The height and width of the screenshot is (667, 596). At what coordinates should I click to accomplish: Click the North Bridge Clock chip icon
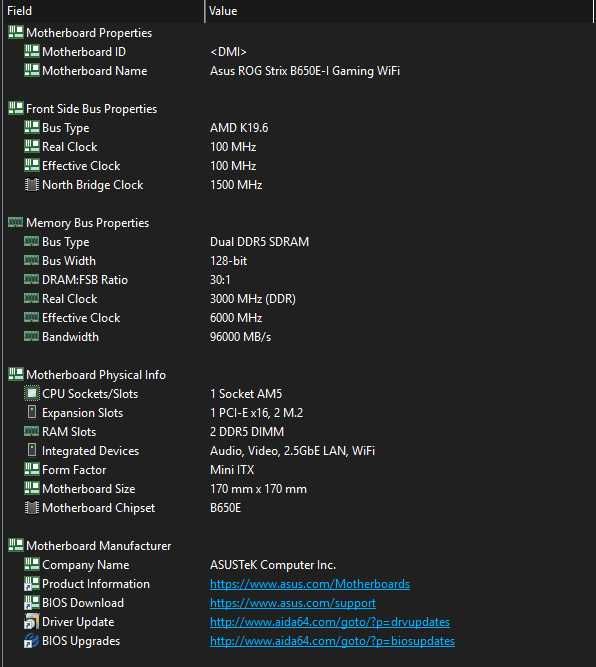click(x=31, y=185)
